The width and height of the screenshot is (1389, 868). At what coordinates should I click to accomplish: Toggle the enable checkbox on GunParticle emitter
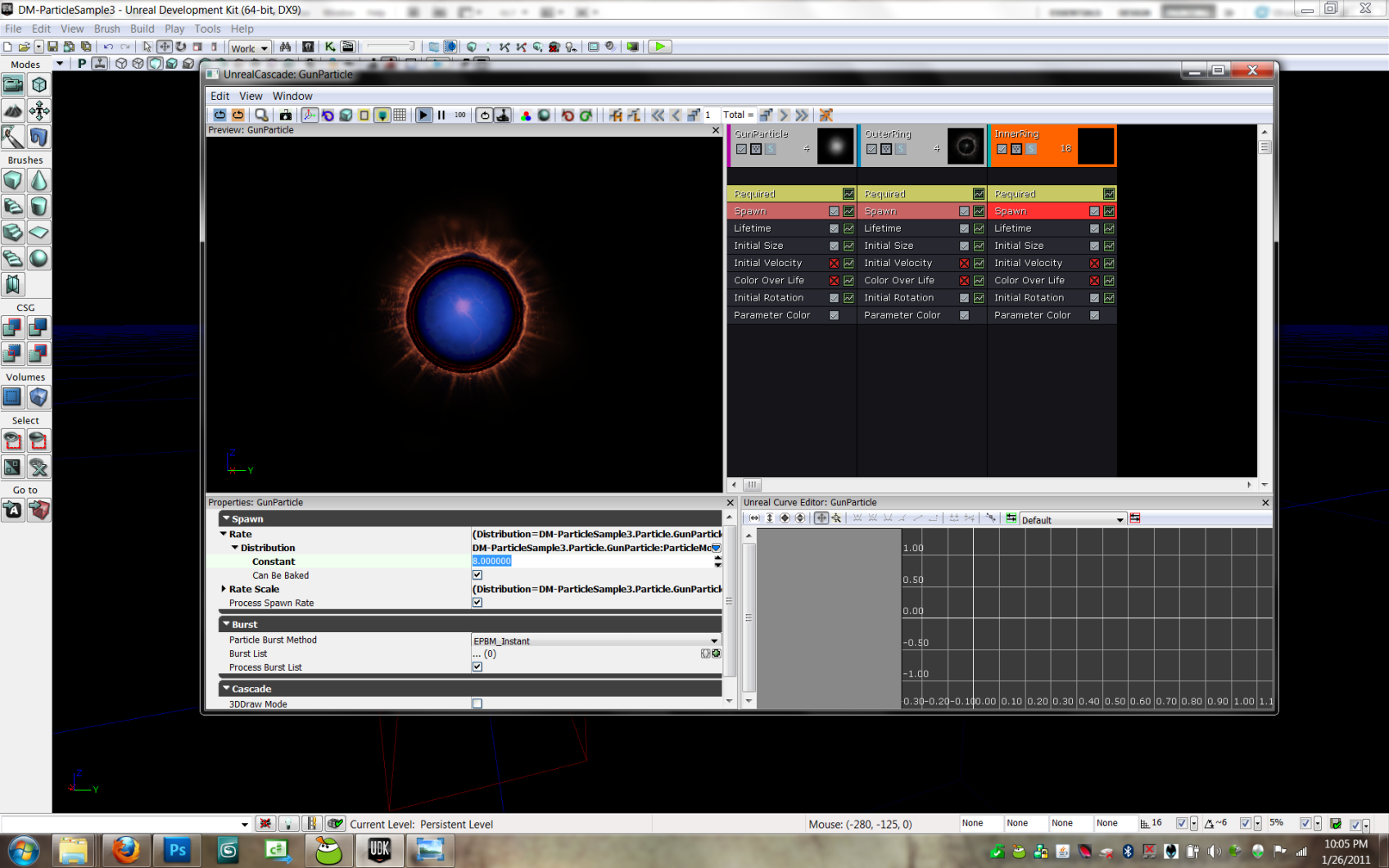pyautogui.click(x=741, y=149)
